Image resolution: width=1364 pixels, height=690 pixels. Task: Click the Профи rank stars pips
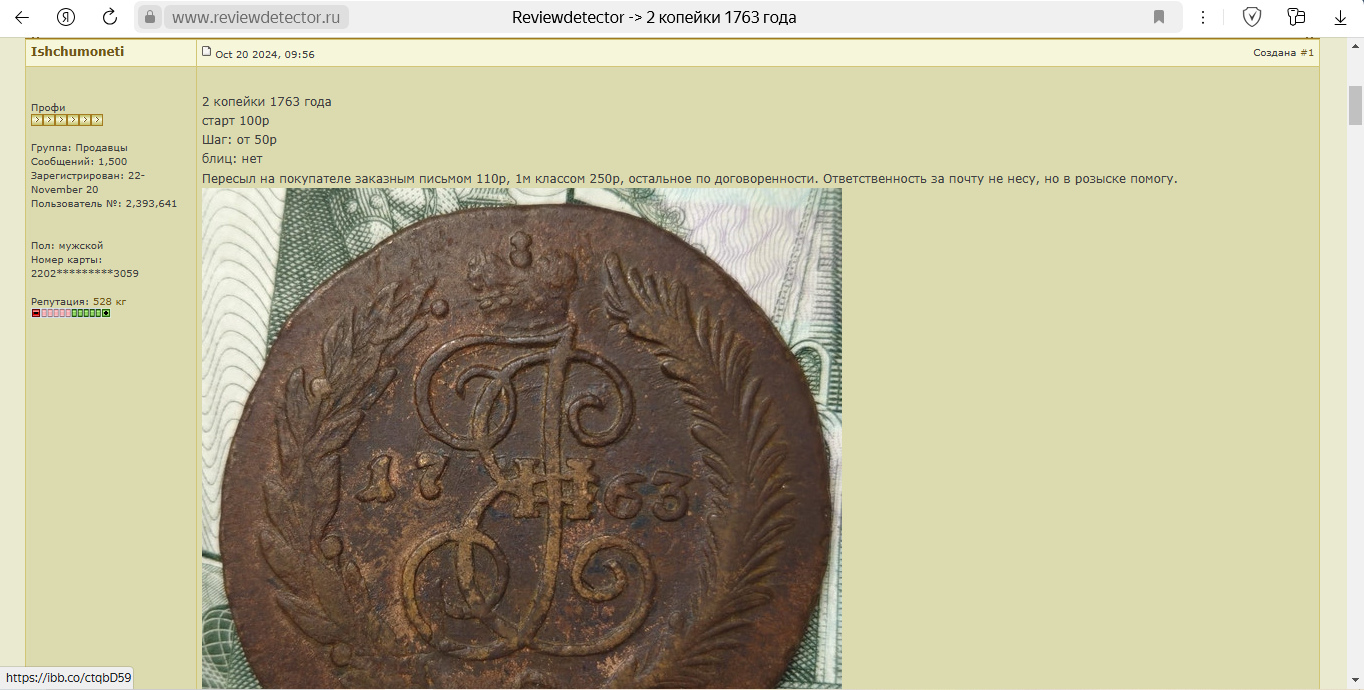(x=67, y=120)
